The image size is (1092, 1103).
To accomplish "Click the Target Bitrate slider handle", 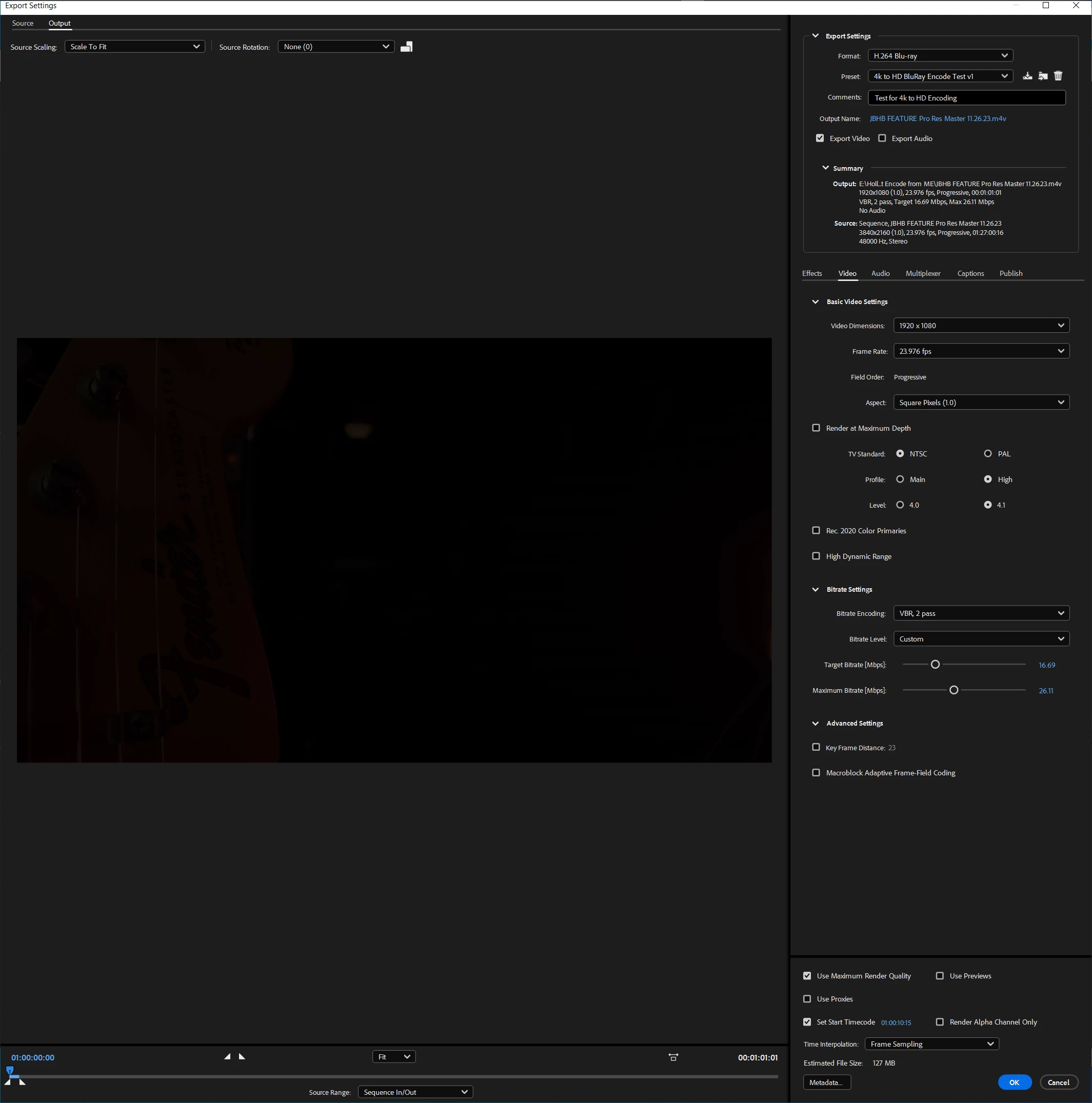I will tap(935, 665).
